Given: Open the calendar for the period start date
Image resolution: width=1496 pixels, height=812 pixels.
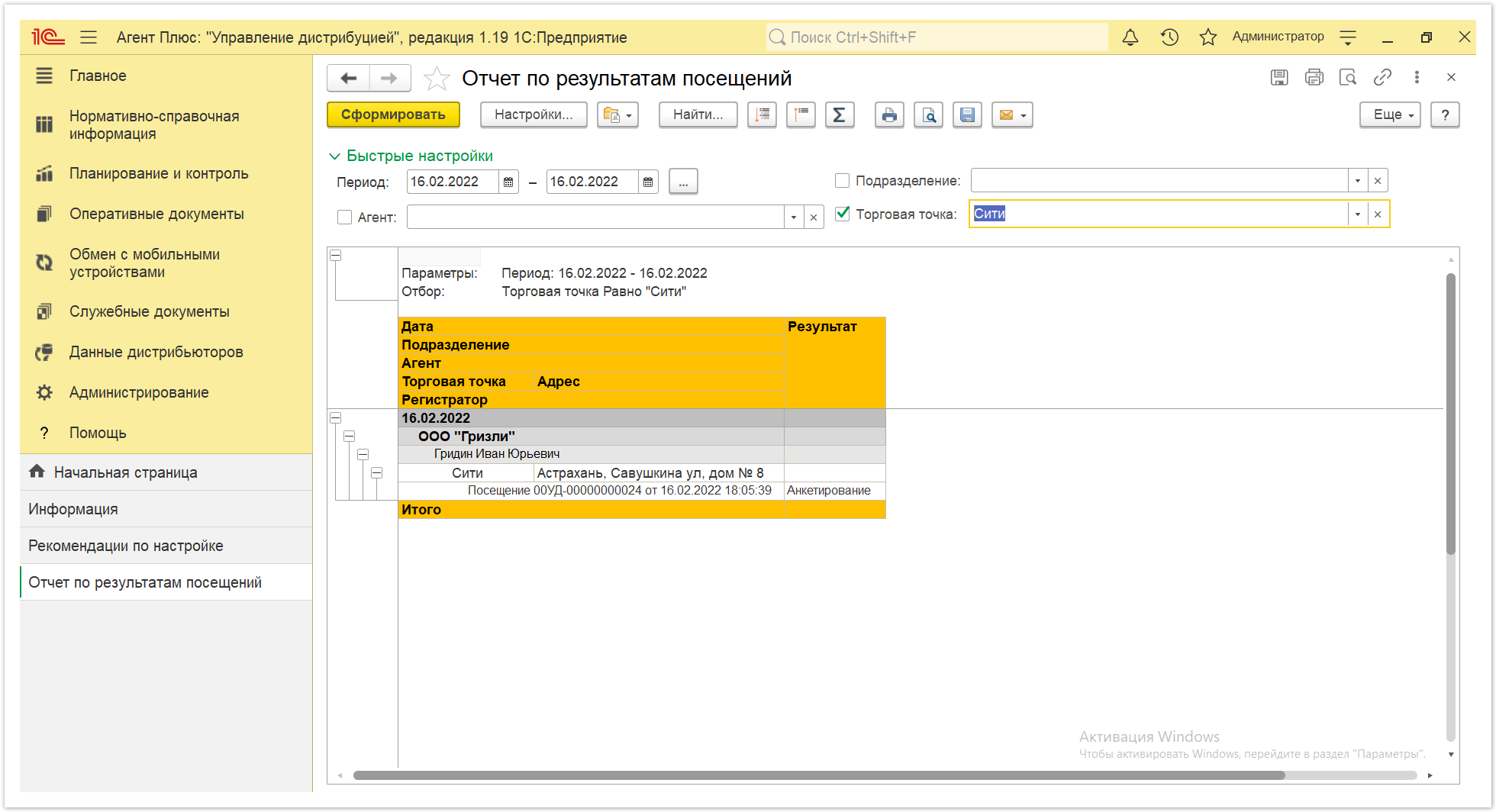Looking at the screenshot, I should point(508,182).
